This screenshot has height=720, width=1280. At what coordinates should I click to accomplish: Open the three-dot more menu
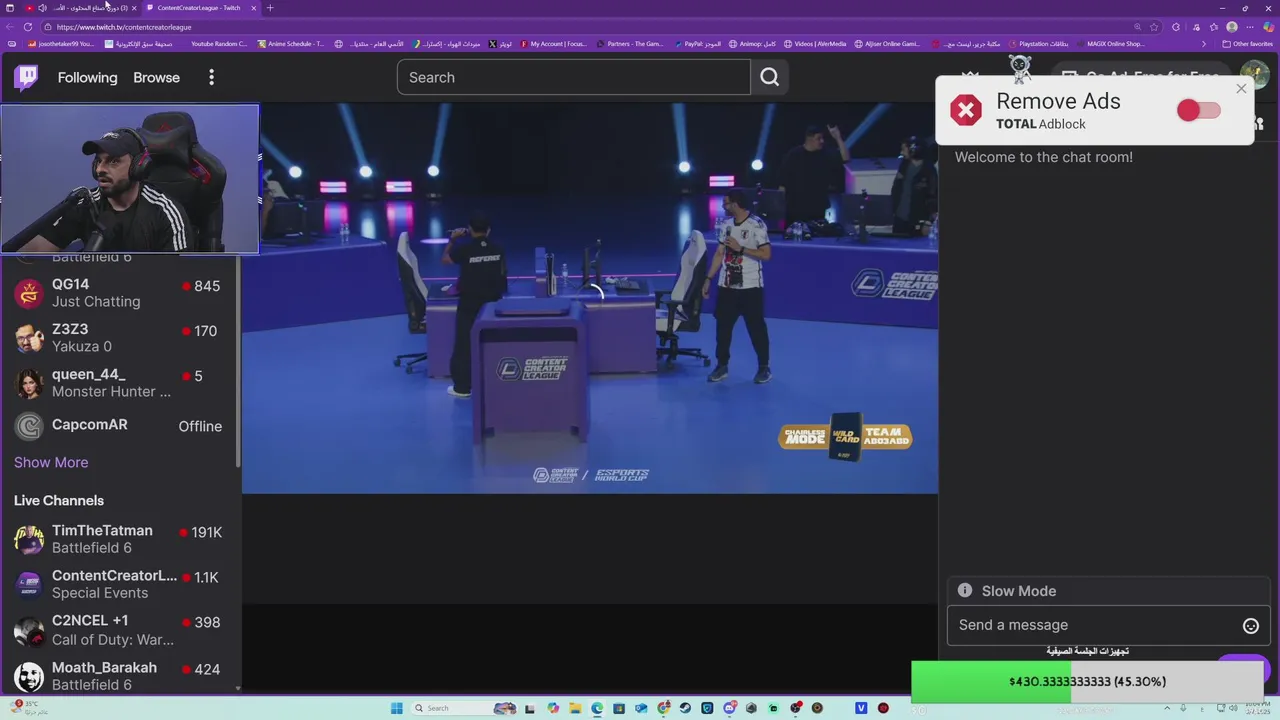pos(211,77)
